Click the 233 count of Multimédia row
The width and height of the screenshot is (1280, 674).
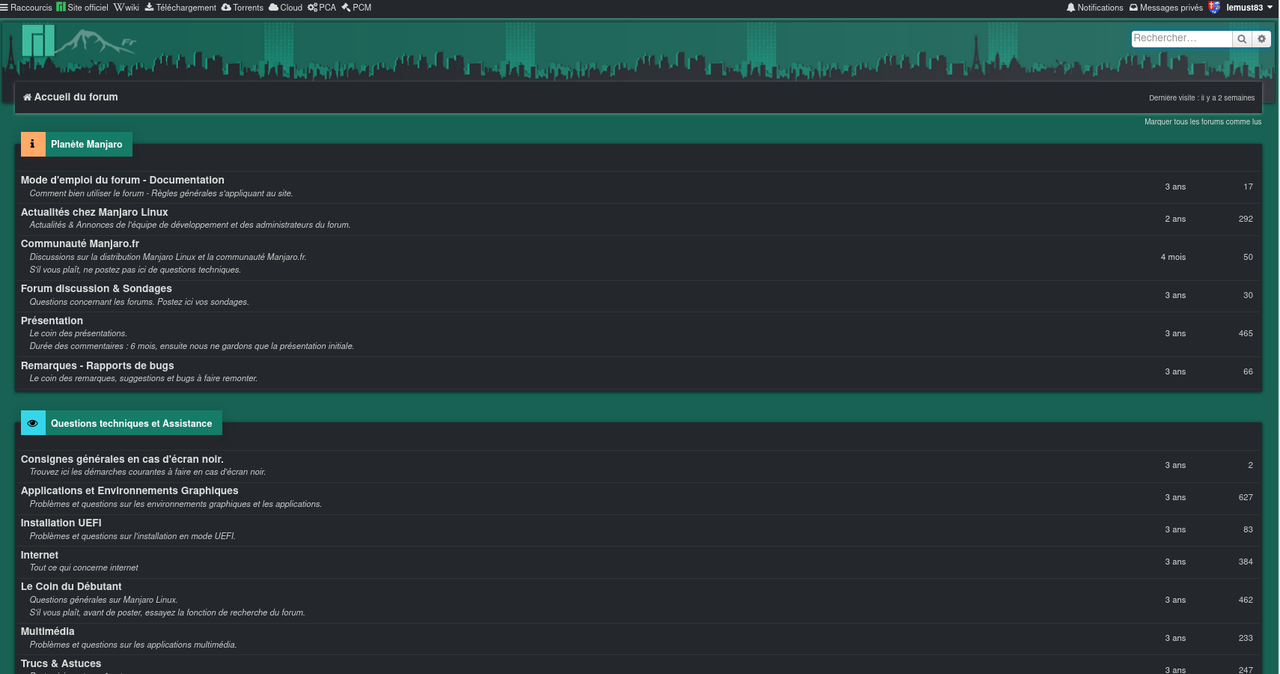[x=1245, y=638]
